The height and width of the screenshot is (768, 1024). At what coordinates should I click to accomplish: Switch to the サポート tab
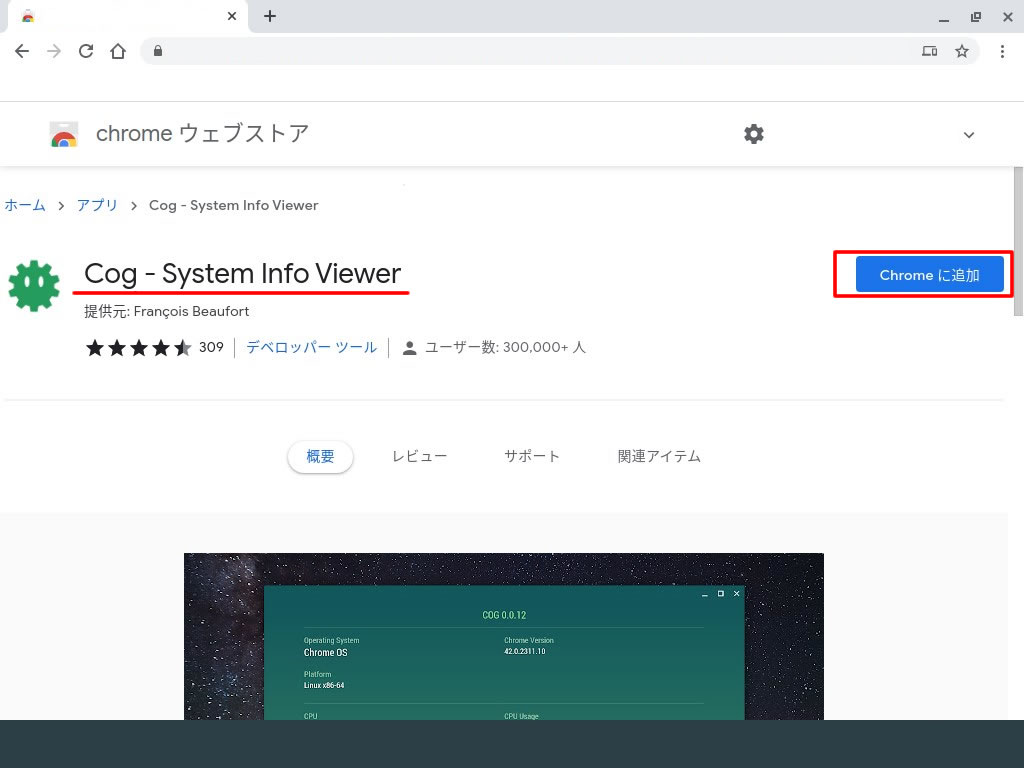tap(532, 456)
